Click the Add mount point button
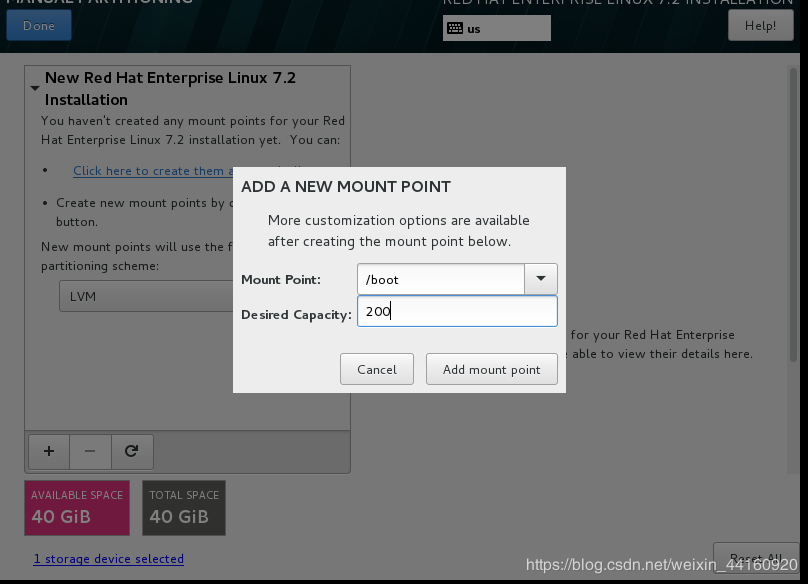 492,369
